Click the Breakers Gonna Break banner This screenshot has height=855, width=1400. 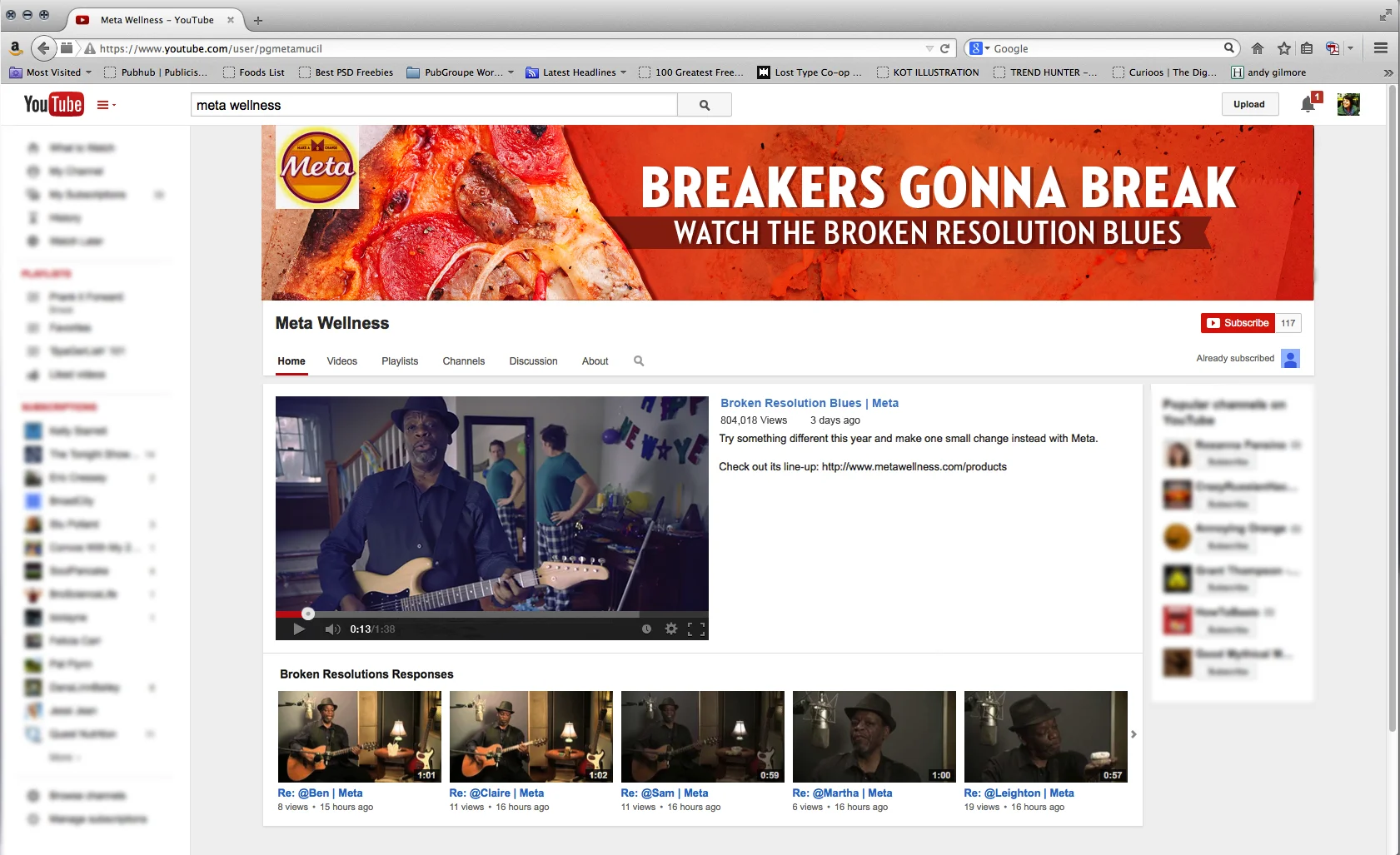pos(787,213)
